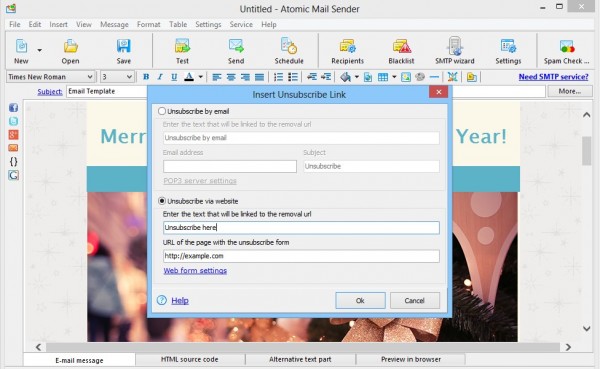Increase the paragraph indent

click(x=326, y=77)
